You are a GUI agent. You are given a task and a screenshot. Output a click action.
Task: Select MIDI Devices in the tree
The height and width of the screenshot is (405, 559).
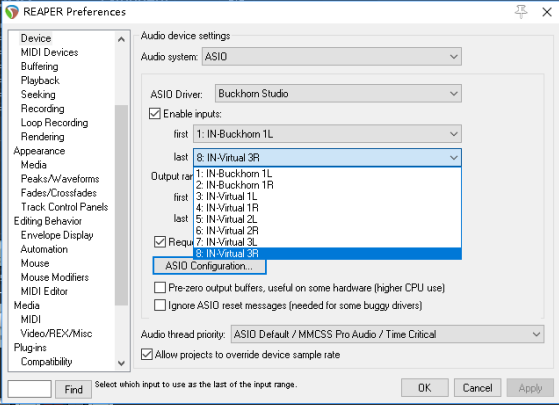coord(50,52)
